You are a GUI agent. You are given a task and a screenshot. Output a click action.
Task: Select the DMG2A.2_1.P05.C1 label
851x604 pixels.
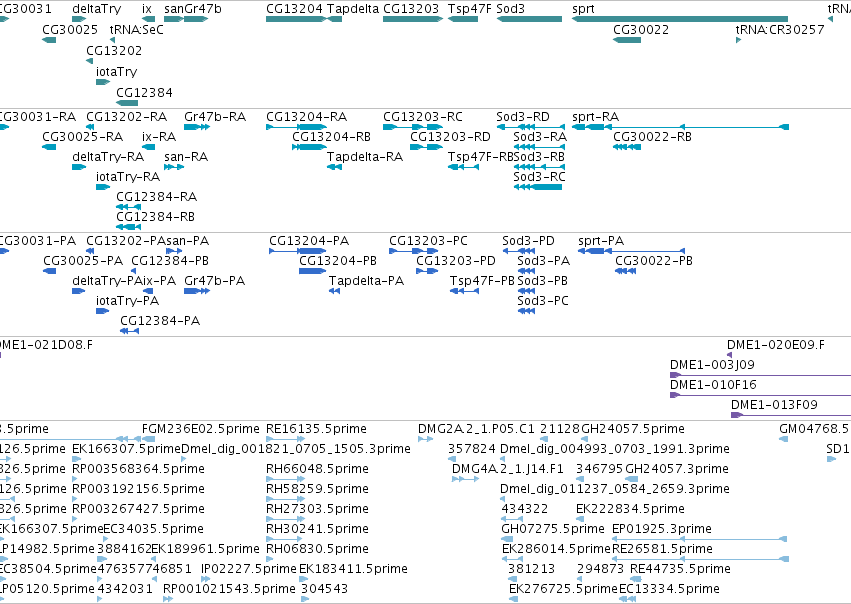click(x=476, y=429)
